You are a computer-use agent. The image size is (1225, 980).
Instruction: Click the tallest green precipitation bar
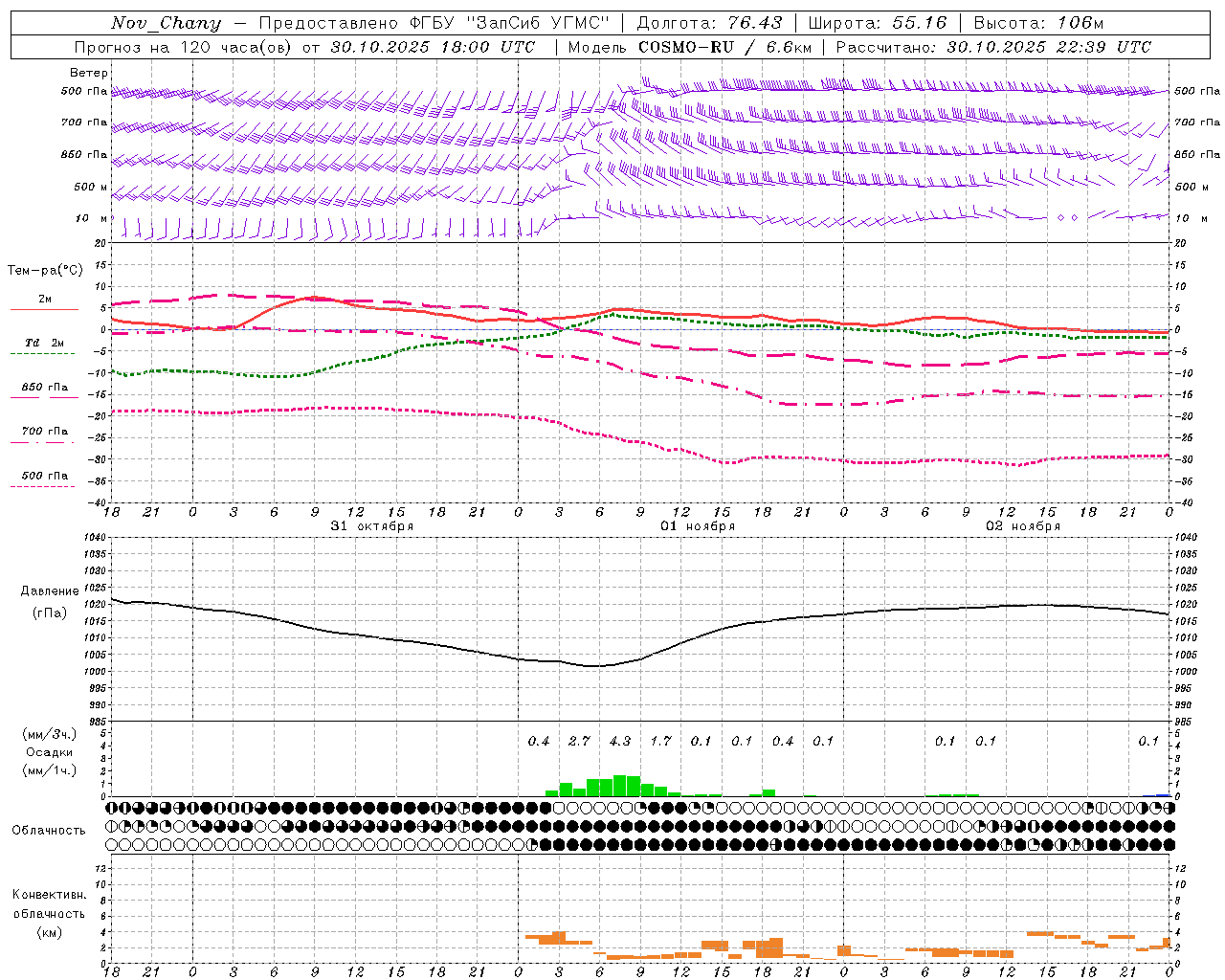tap(620, 786)
